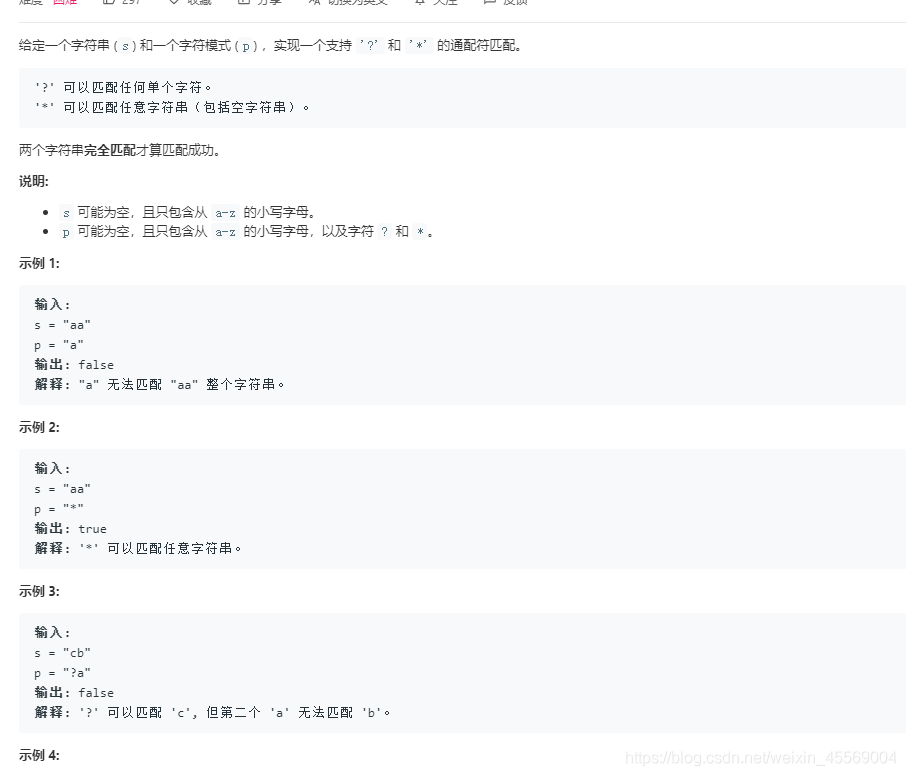This screenshot has height=776, width=906.
Task: Click the line p = "a"
Action: pos(59,345)
